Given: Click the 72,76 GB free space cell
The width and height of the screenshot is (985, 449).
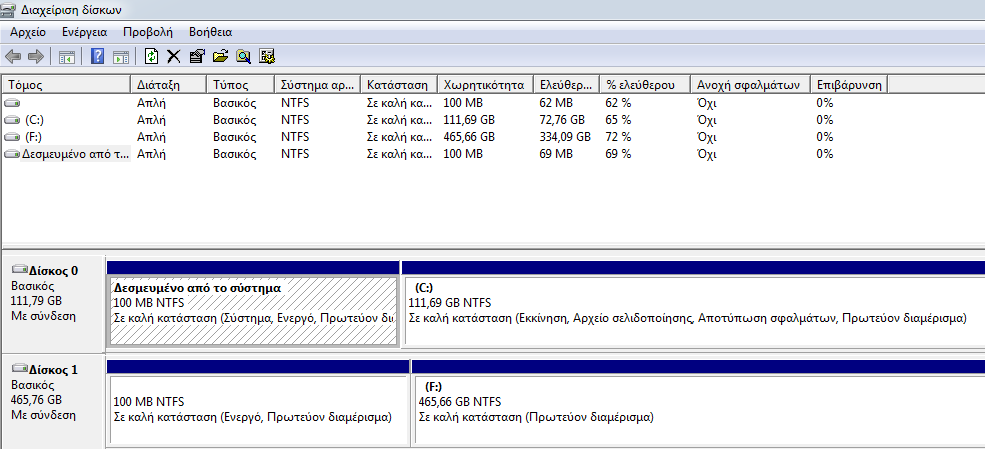Looking at the screenshot, I should point(562,120).
